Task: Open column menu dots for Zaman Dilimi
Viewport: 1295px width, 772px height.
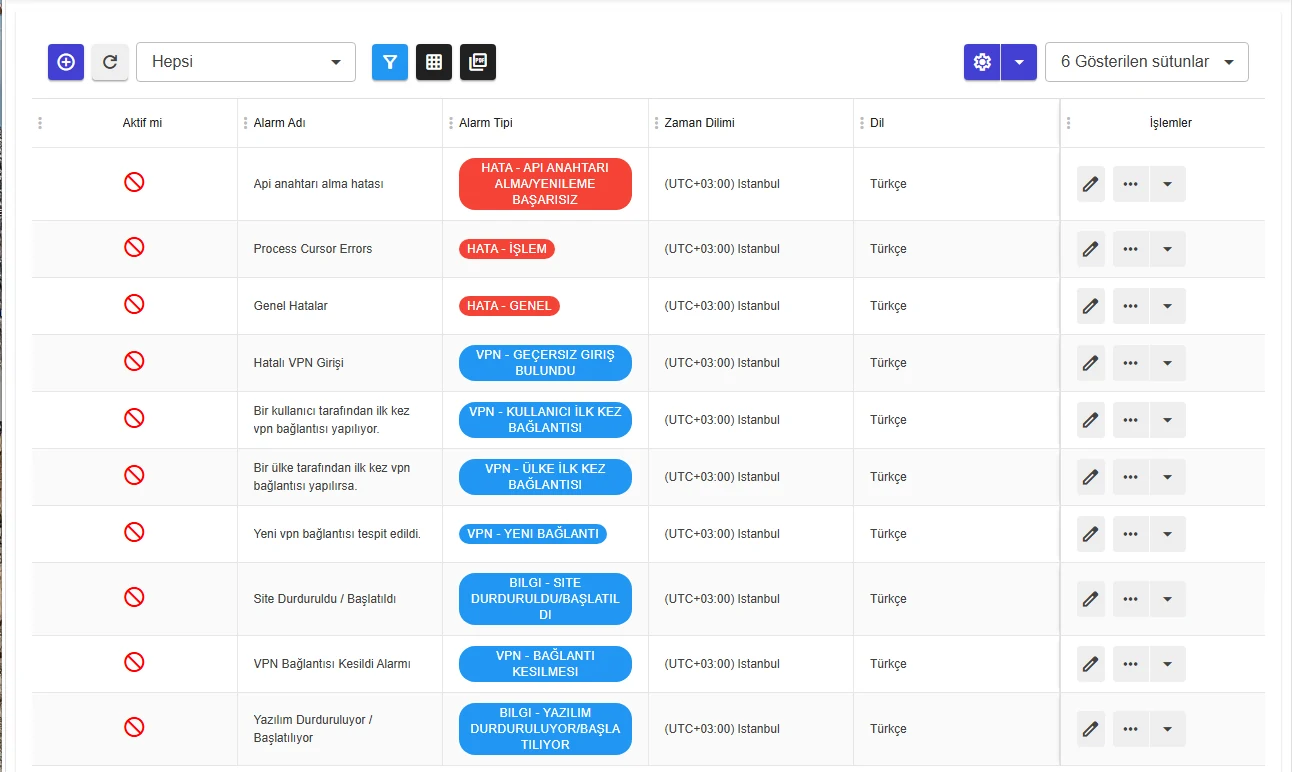Action: coord(656,123)
